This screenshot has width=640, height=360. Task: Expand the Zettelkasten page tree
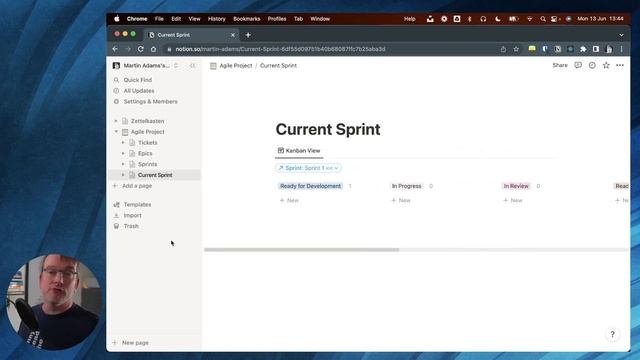click(116, 121)
